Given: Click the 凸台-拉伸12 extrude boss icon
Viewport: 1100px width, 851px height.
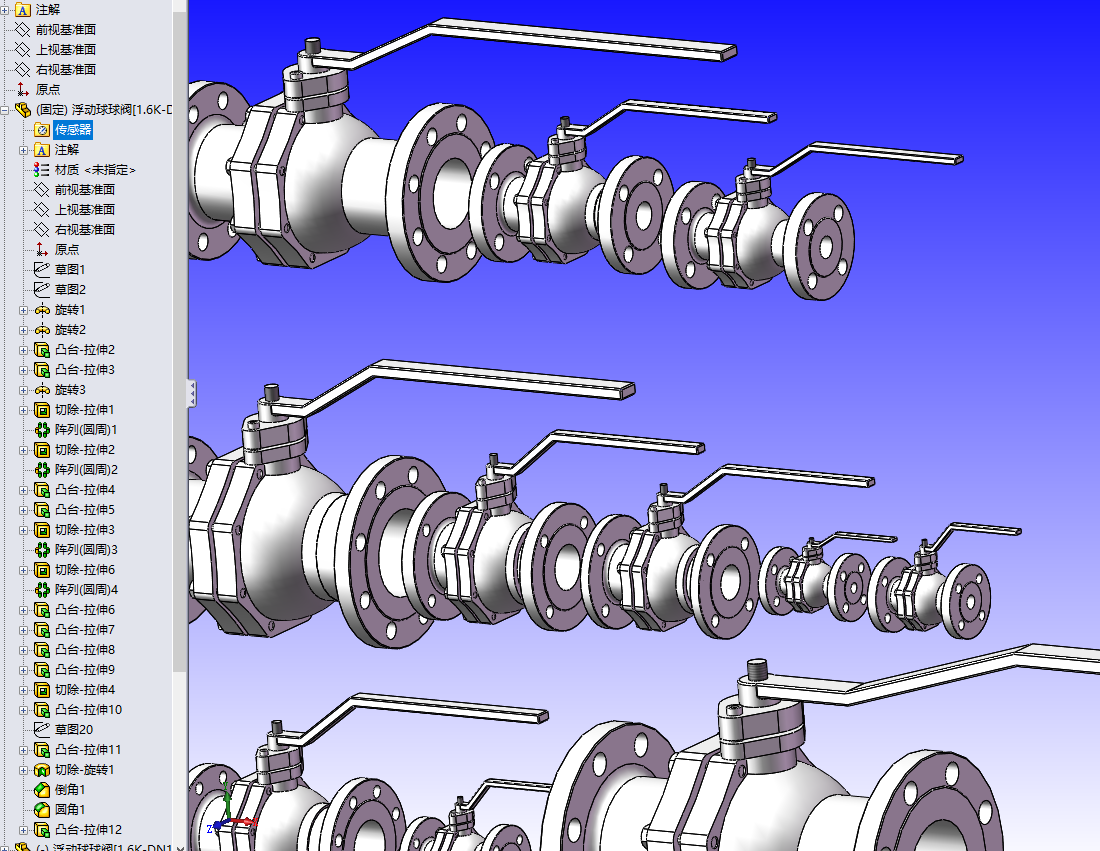Looking at the screenshot, I should coord(42,830).
